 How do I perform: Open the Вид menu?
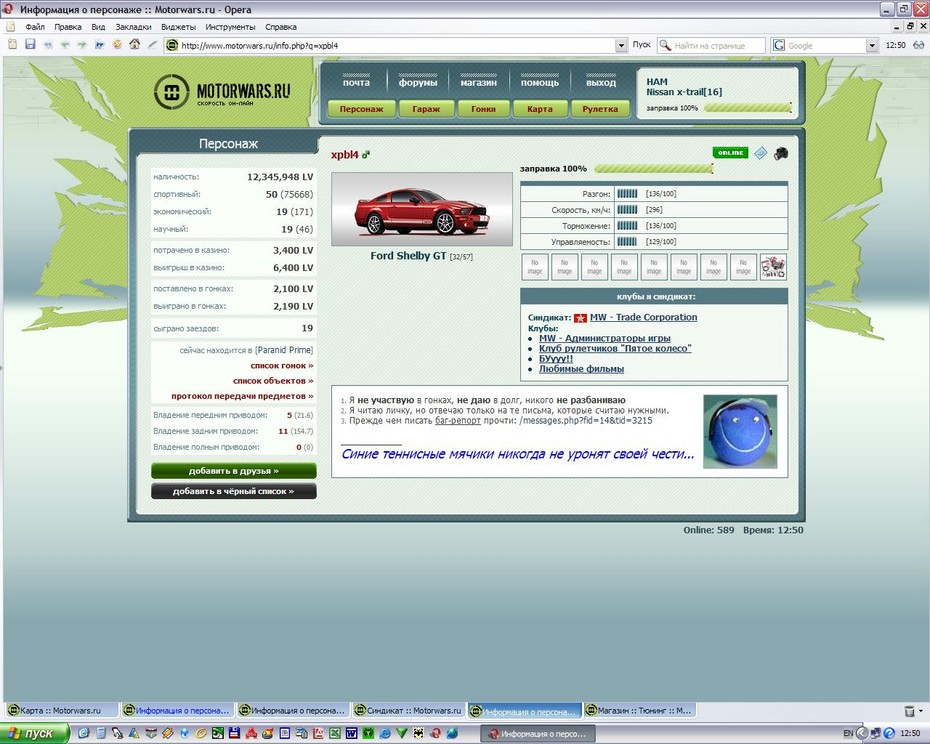pyautogui.click(x=98, y=27)
